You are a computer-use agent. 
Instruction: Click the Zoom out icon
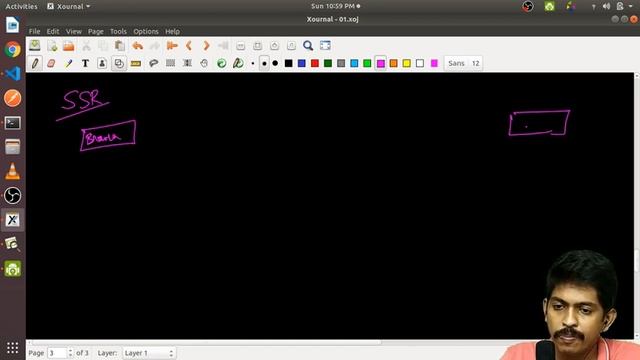coord(240,46)
